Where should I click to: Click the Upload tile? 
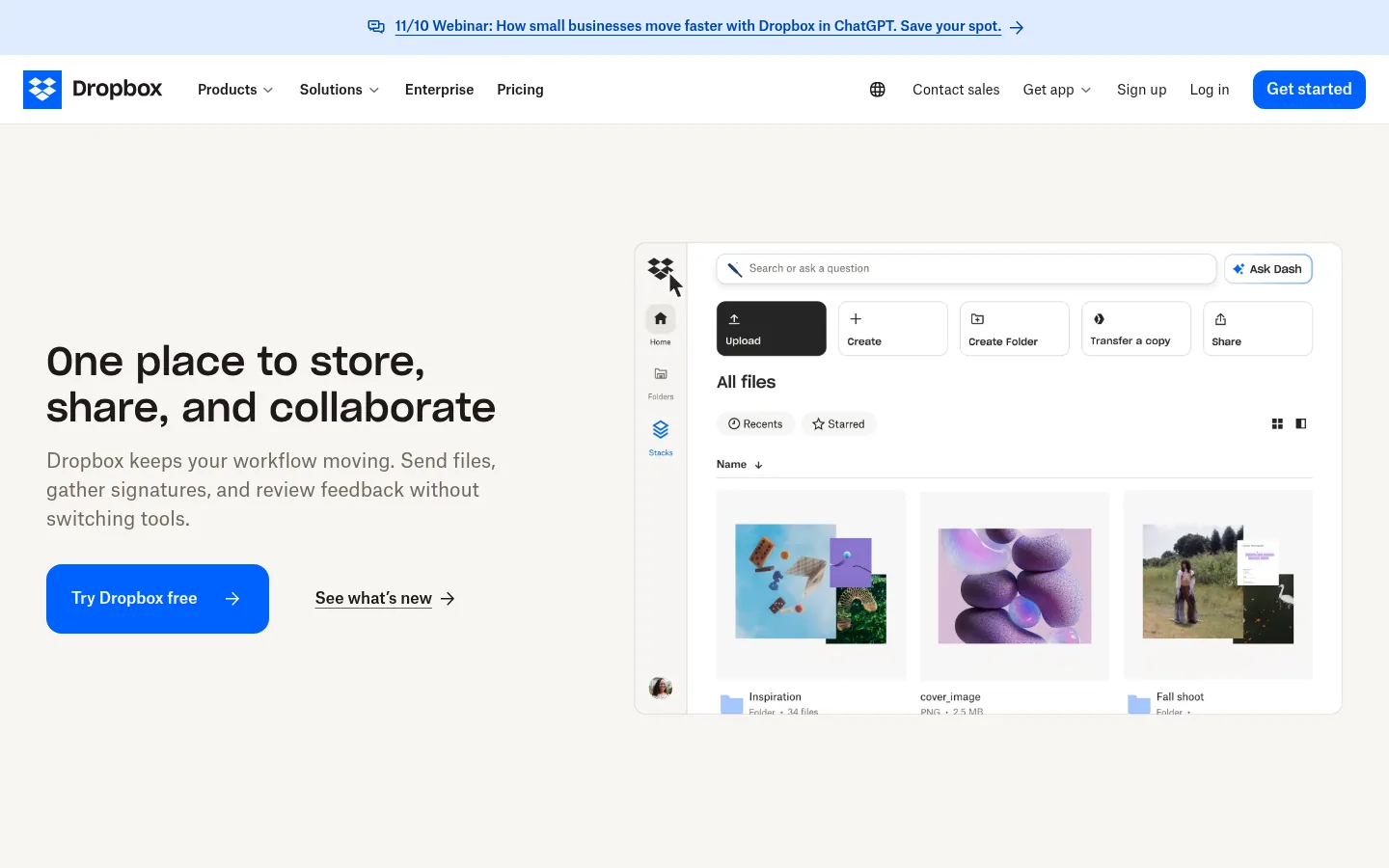pos(772,329)
